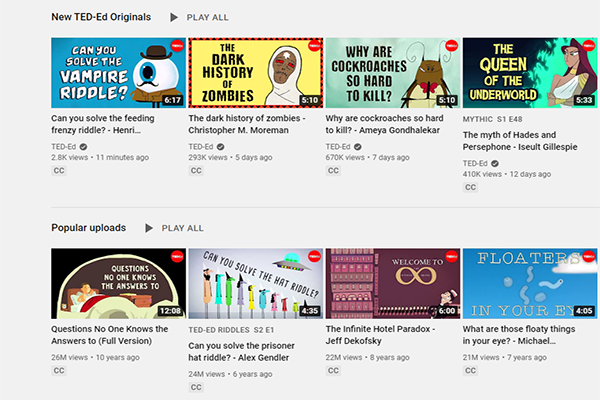Open the Popular uploads section heading
Viewport: 600px width, 400px height.
click(x=89, y=228)
